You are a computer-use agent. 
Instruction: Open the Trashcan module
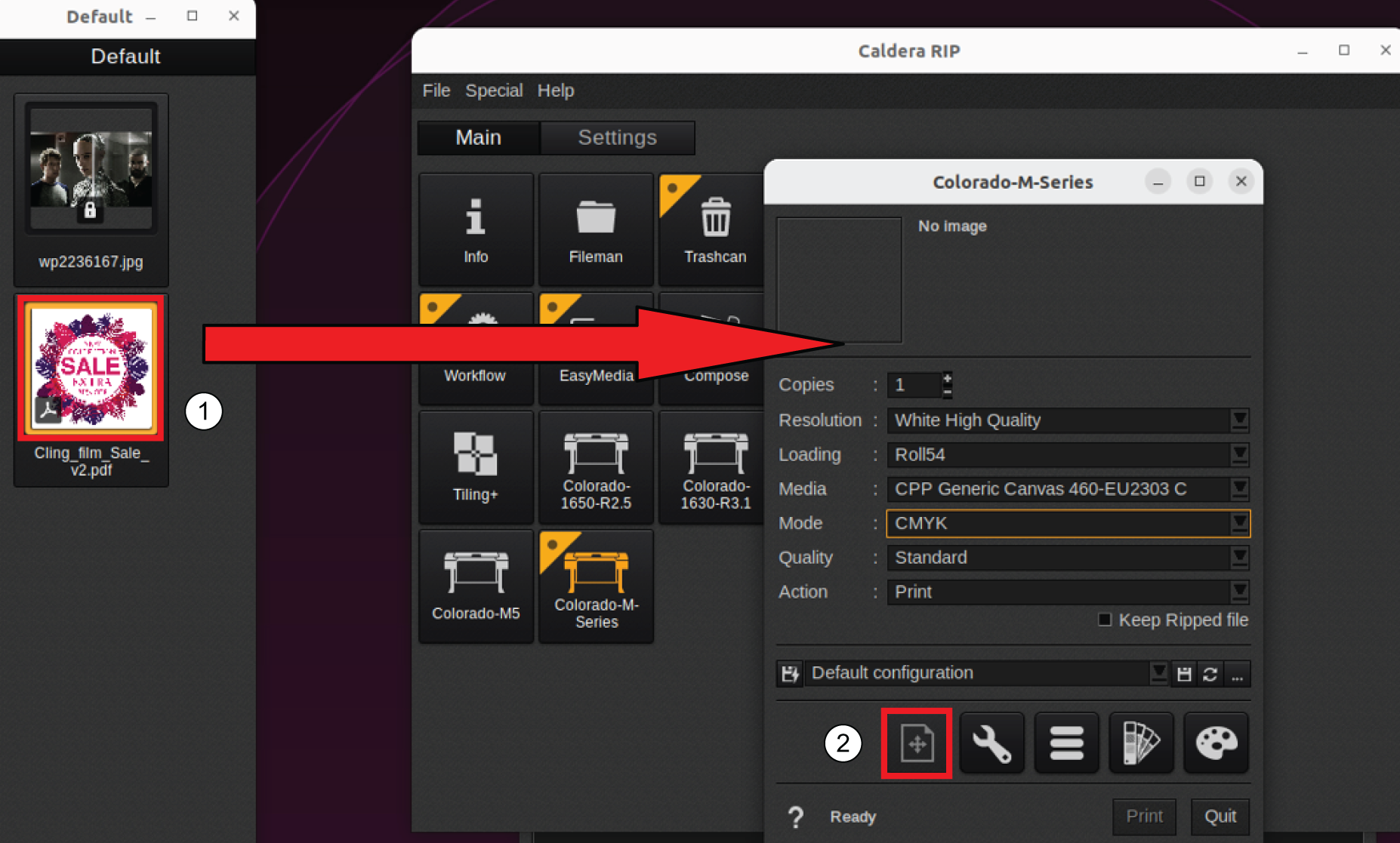click(x=714, y=229)
